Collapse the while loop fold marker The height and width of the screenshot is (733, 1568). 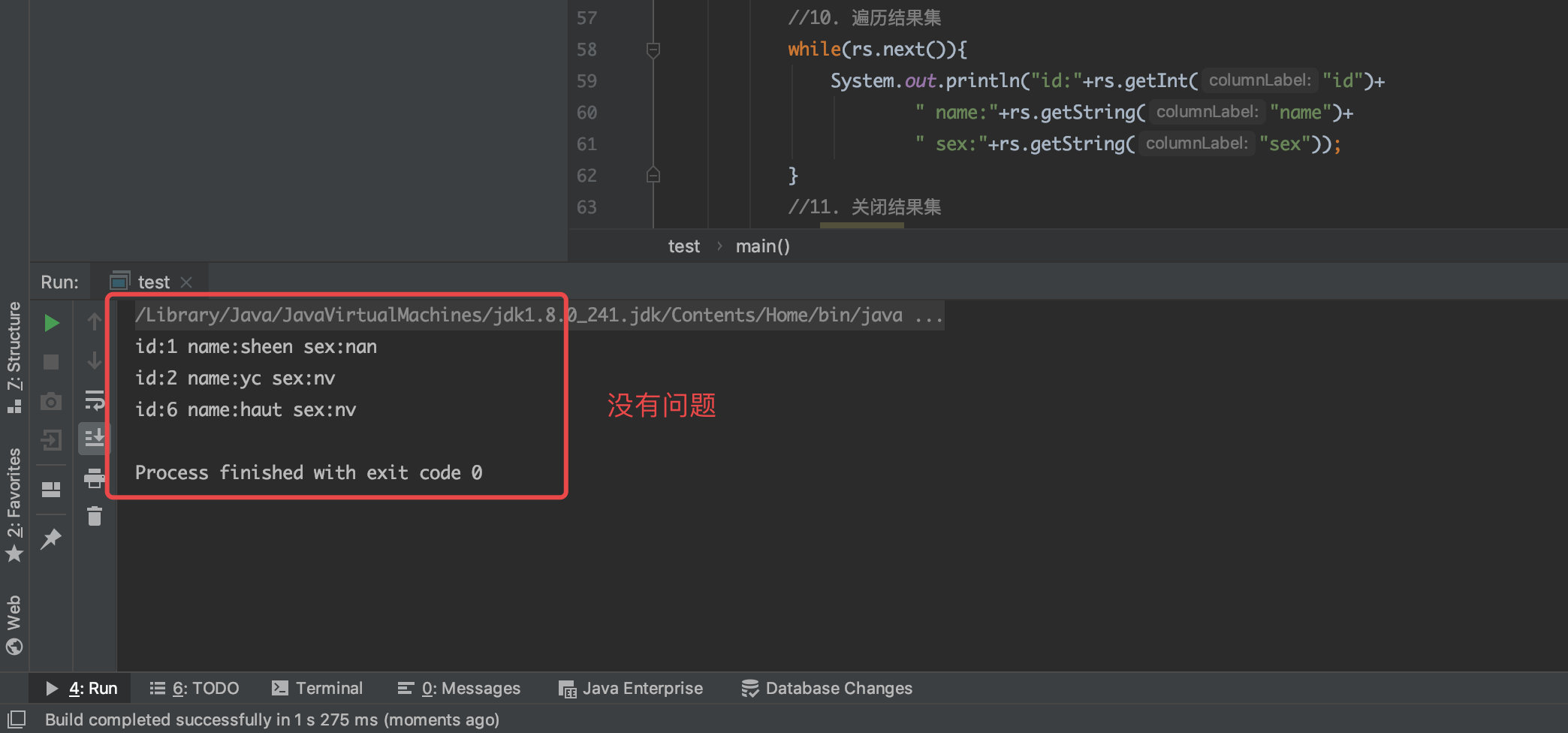click(653, 50)
